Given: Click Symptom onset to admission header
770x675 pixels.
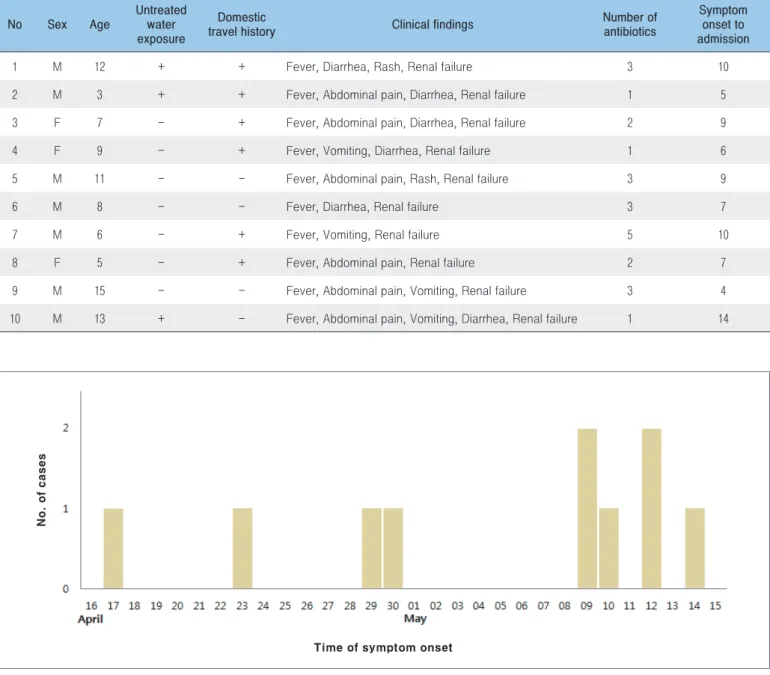Looking at the screenshot, I should [723, 25].
